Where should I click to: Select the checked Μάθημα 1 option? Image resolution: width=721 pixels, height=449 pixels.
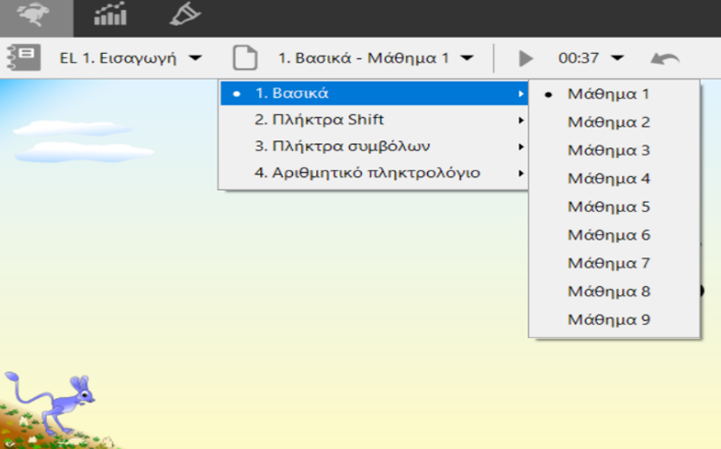coord(609,94)
